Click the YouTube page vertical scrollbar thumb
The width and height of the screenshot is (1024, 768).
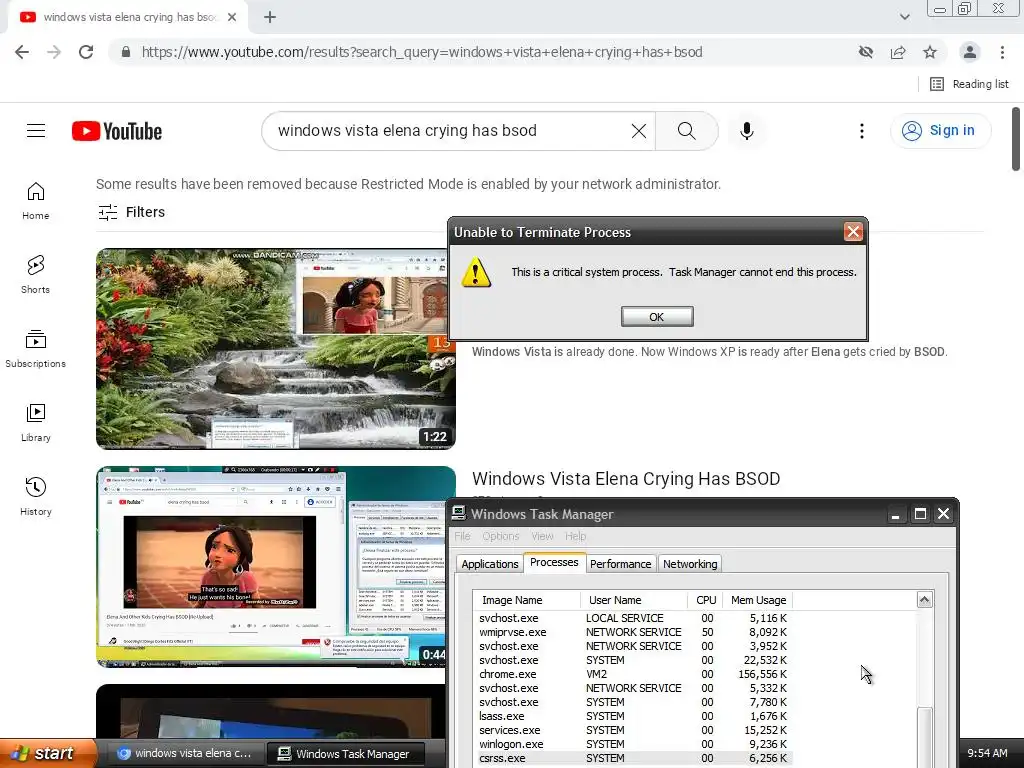point(1016,139)
